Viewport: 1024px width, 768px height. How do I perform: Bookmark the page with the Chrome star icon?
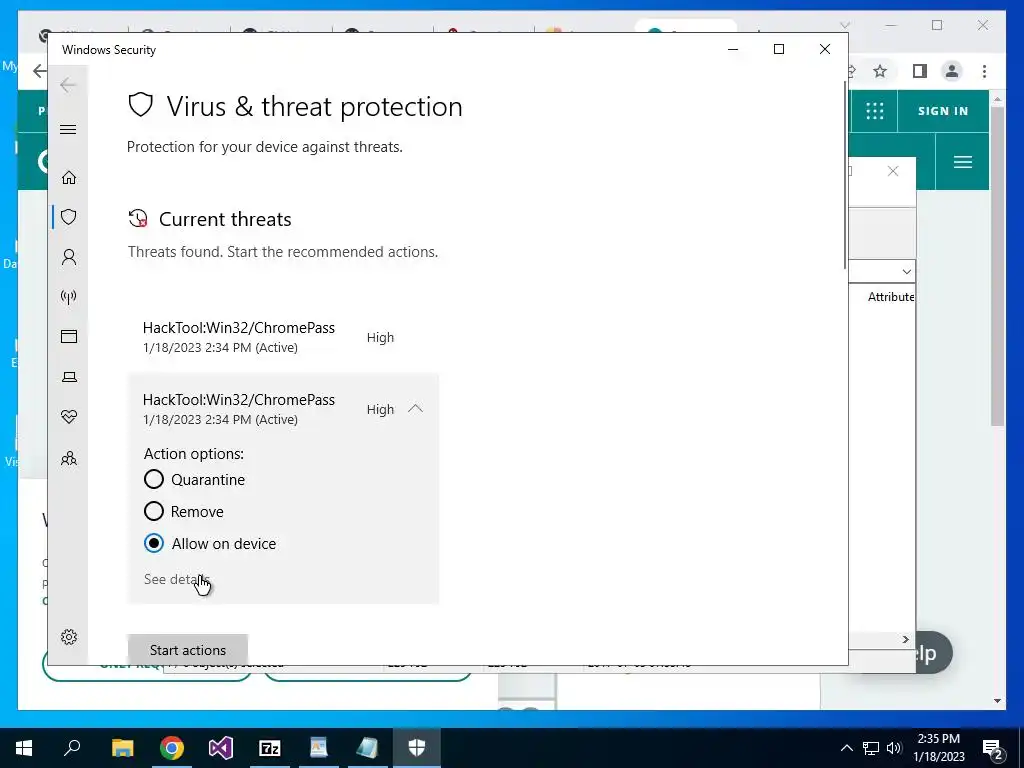(x=880, y=71)
